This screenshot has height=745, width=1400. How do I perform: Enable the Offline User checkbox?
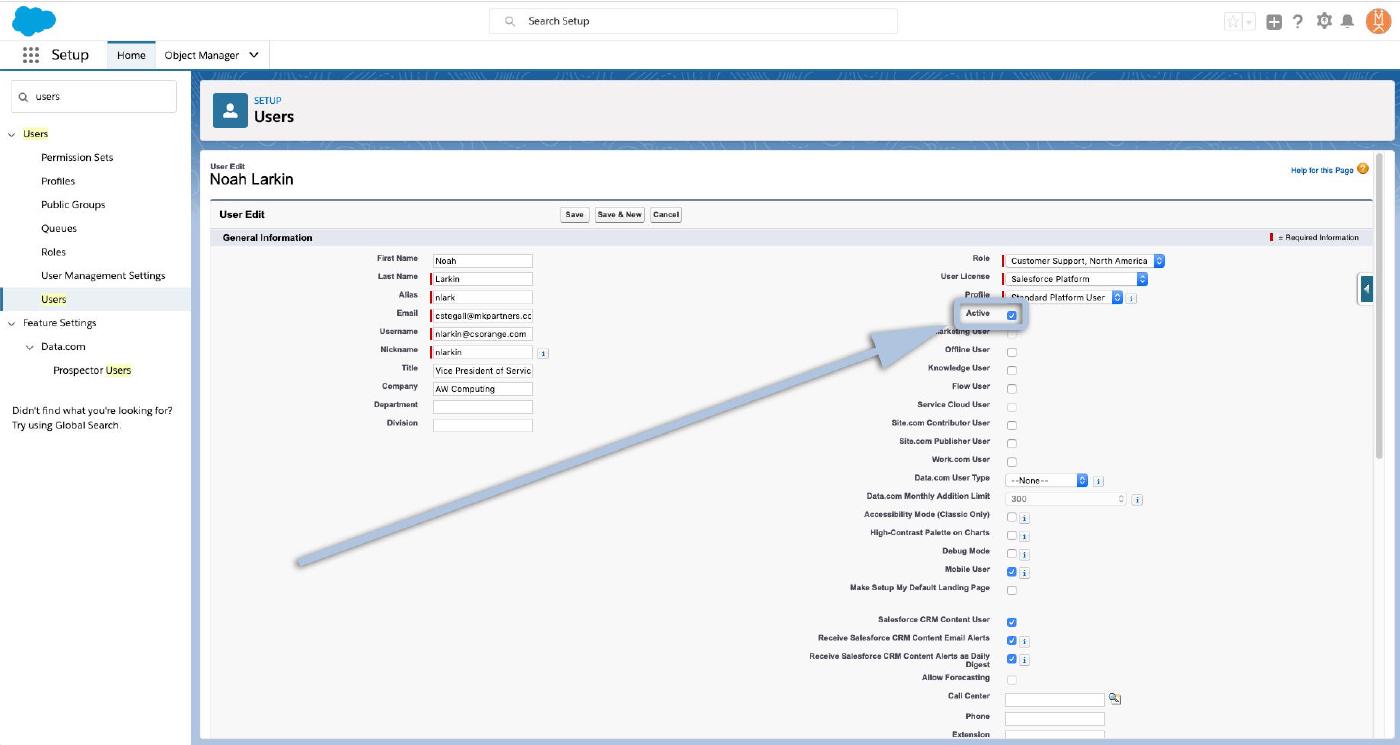(1012, 352)
